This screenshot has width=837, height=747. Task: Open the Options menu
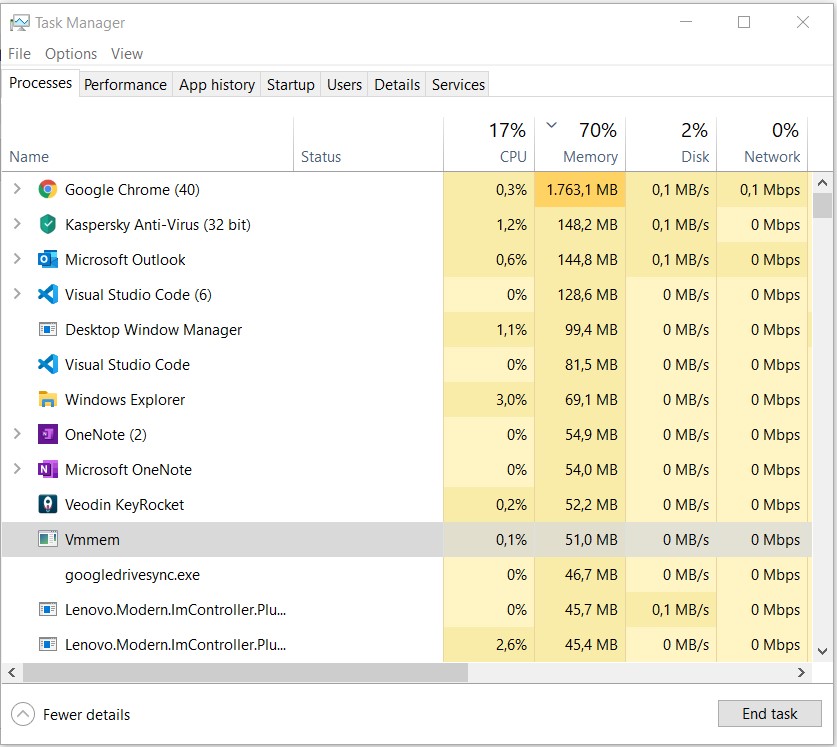(x=71, y=54)
